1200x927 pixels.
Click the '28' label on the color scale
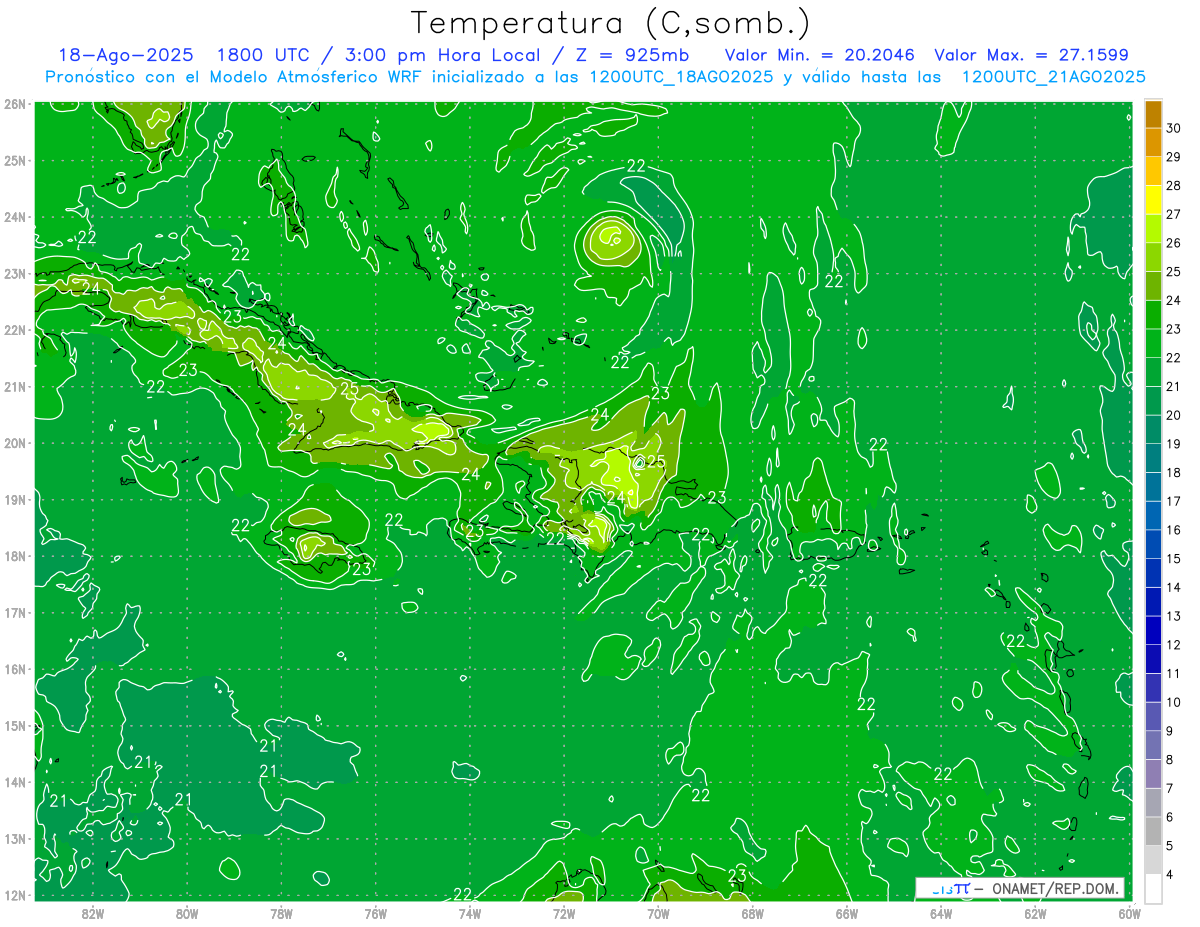click(x=1173, y=185)
